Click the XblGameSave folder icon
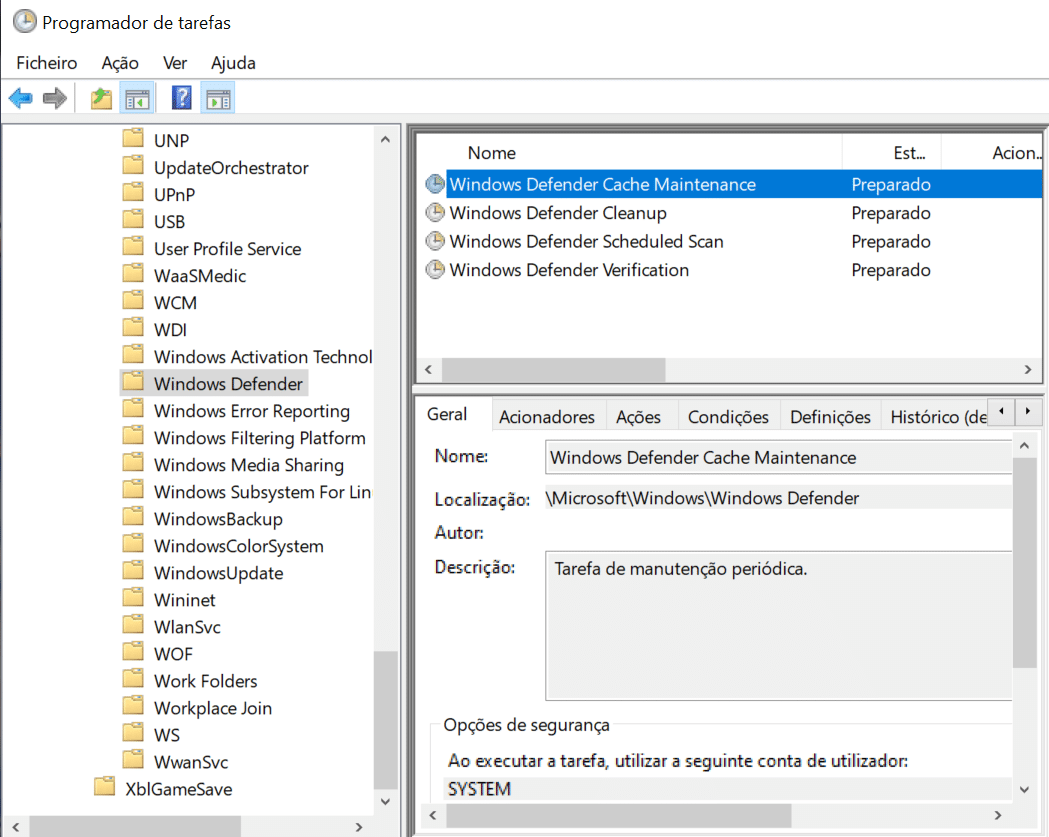Screen dimensions: 1049x837 pos(104,787)
